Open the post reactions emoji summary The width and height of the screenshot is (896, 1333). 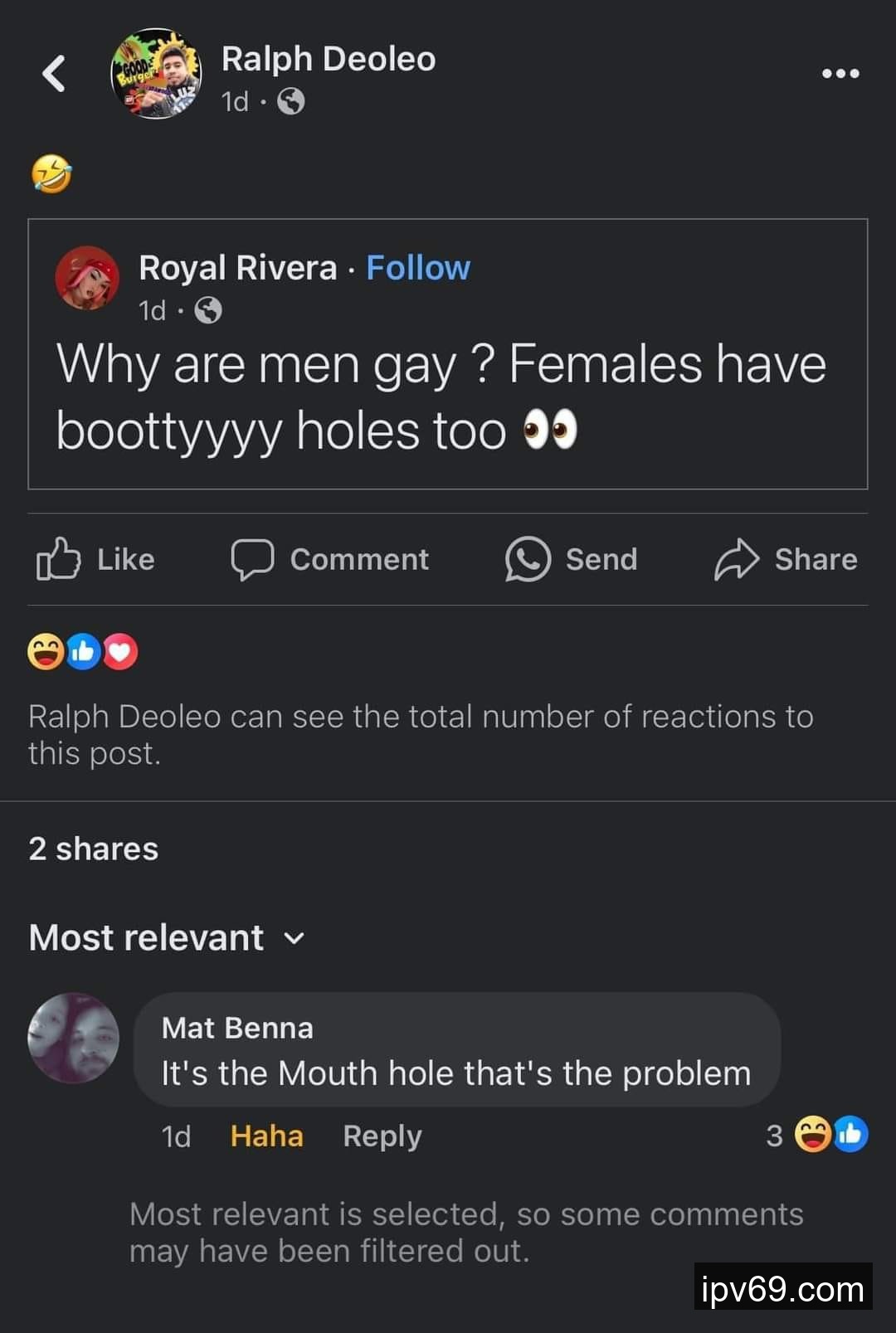point(82,652)
